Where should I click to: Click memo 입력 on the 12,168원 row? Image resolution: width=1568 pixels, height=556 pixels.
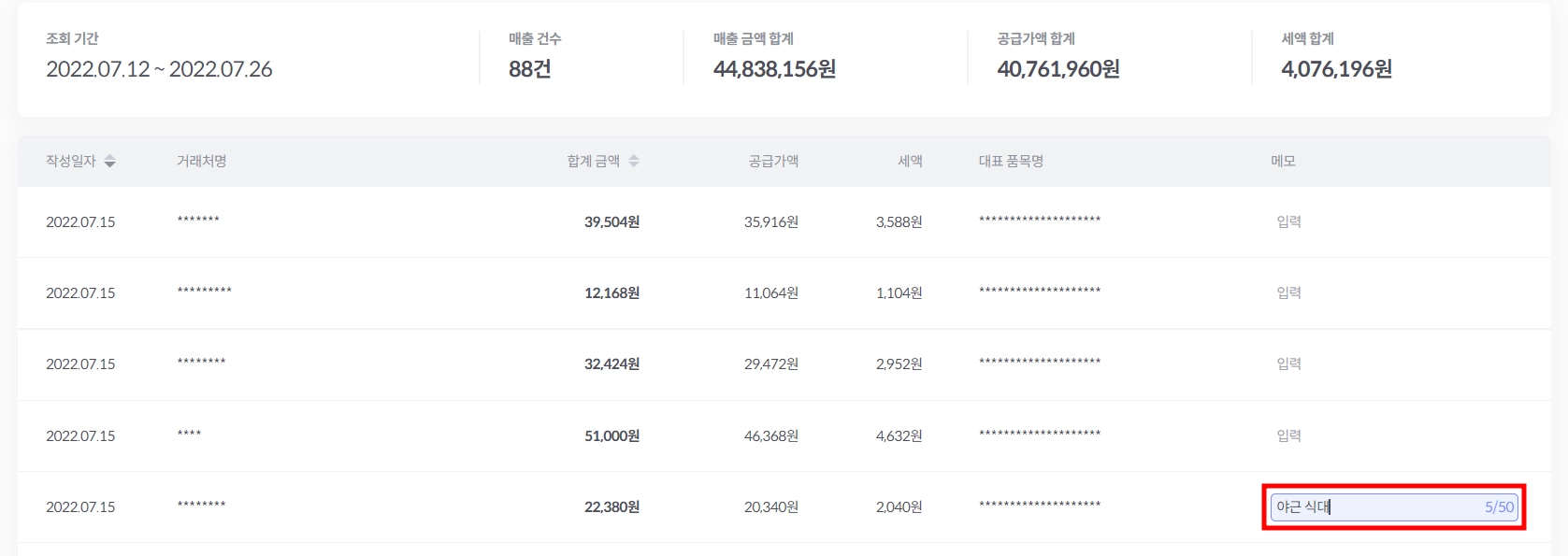[1288, 292]
